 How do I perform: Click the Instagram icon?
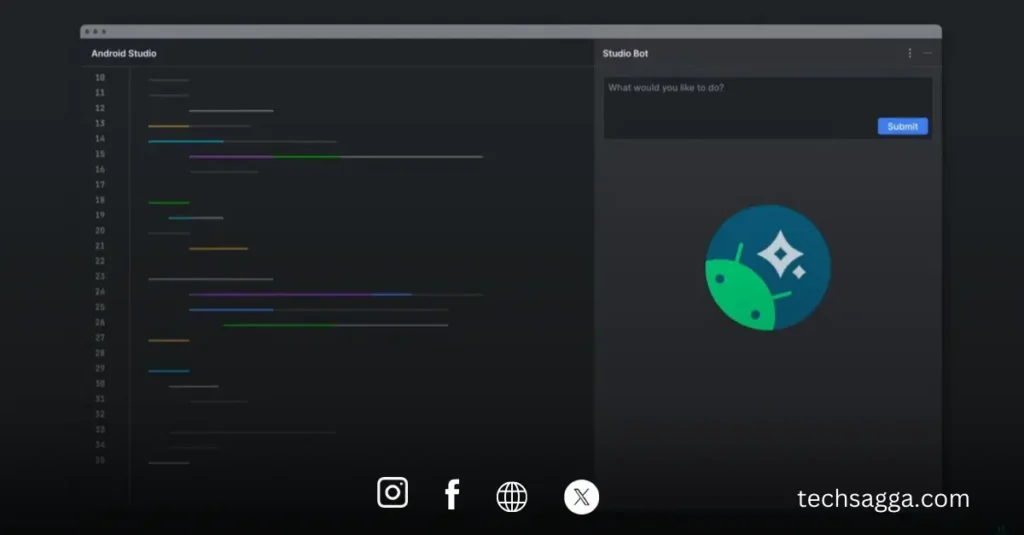[392, 493]
